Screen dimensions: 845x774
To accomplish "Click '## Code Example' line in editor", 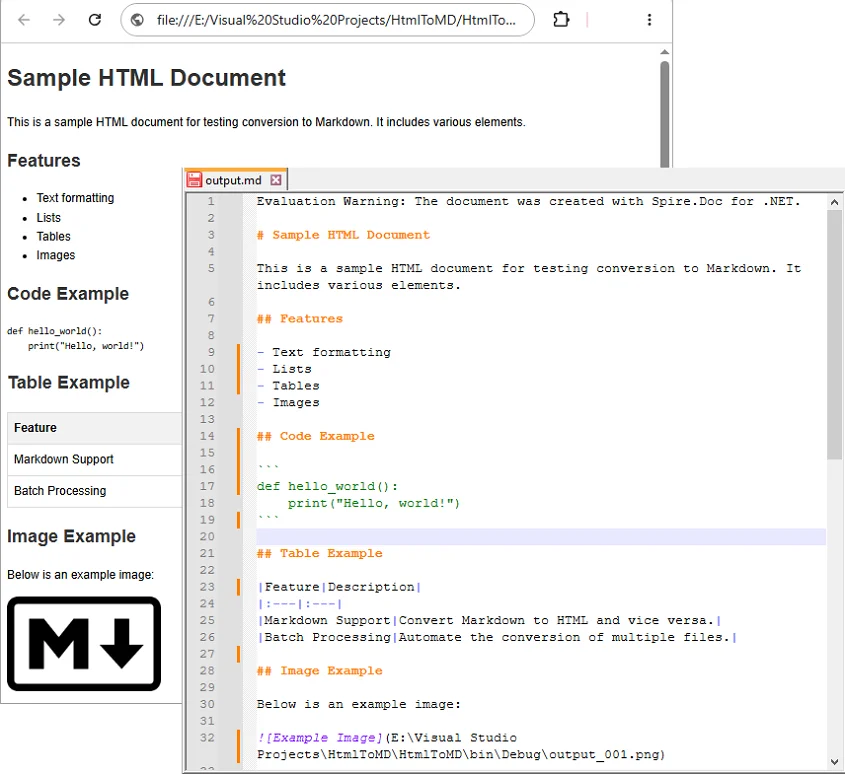I will [315, 436].
